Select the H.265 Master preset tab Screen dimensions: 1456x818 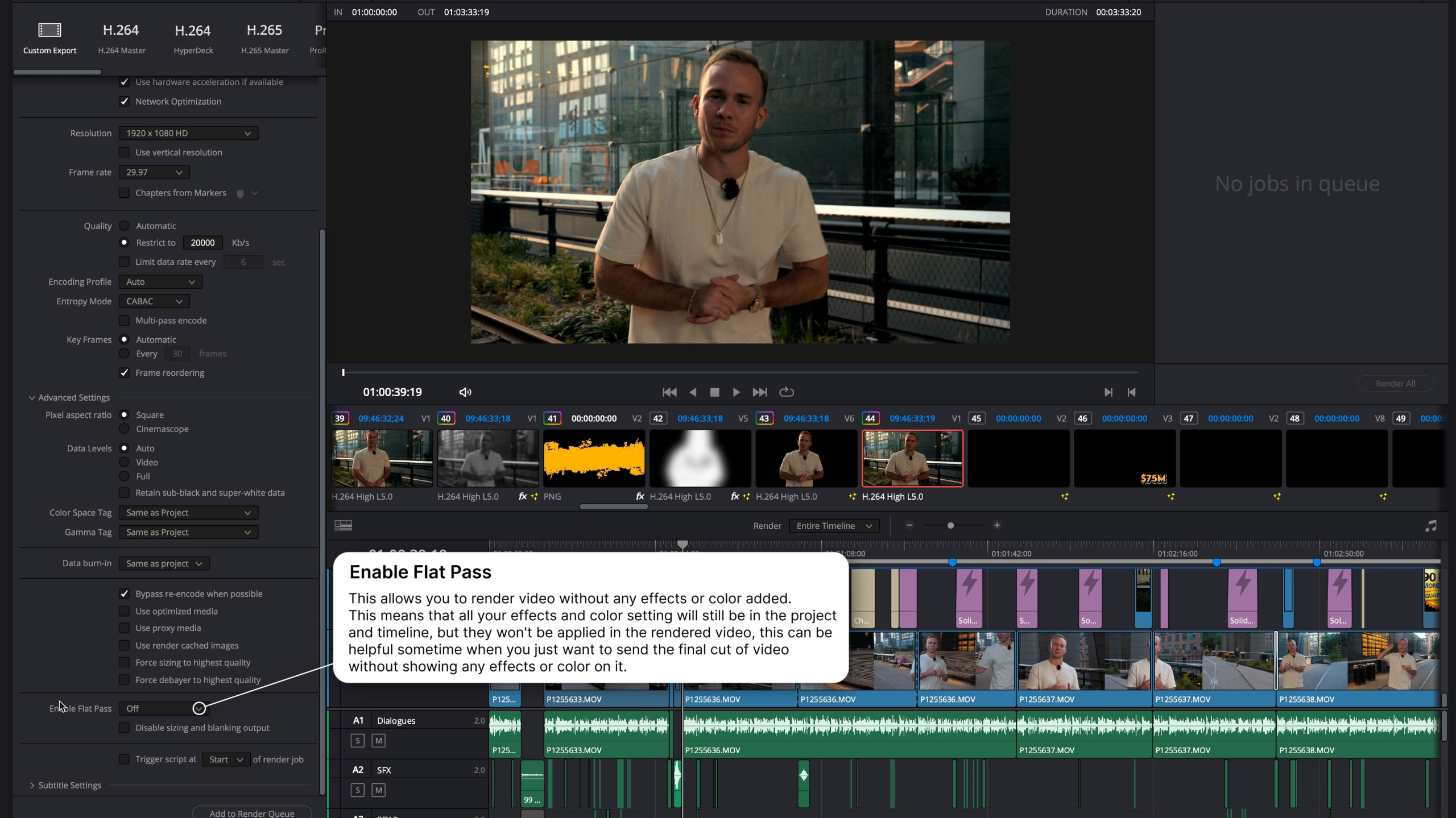264,38
